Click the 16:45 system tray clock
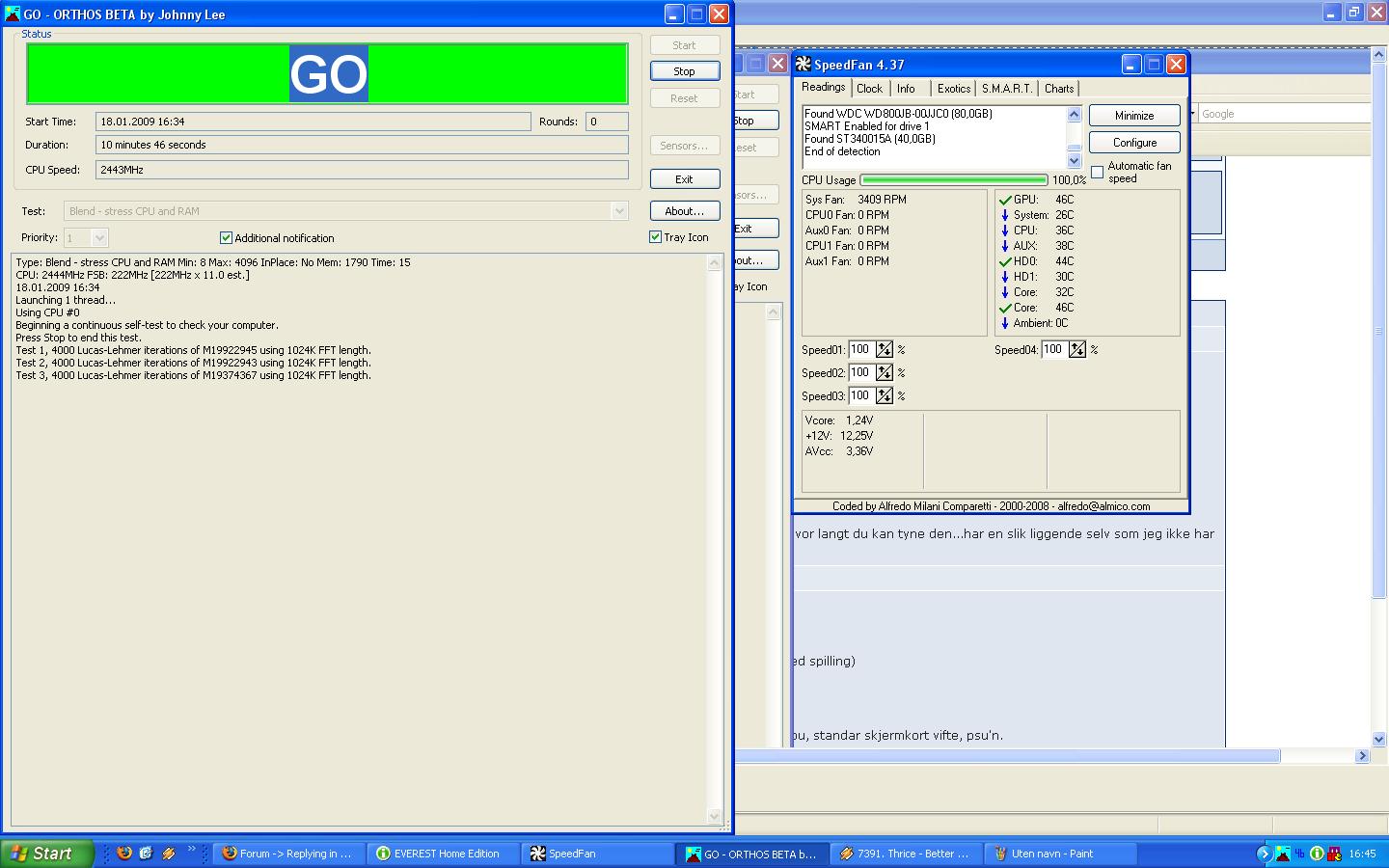Viewport: 1389px width, 868px height. point(1362,854)
